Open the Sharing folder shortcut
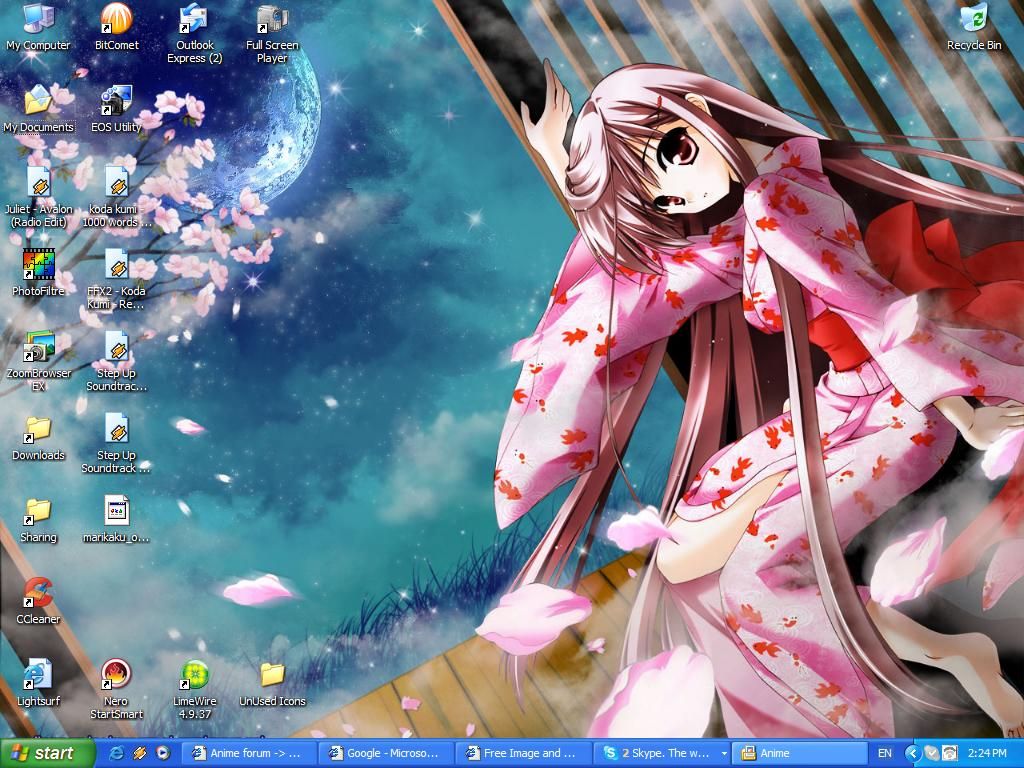This screenshot has height=768, width=1024. click(x=38, y=520)
